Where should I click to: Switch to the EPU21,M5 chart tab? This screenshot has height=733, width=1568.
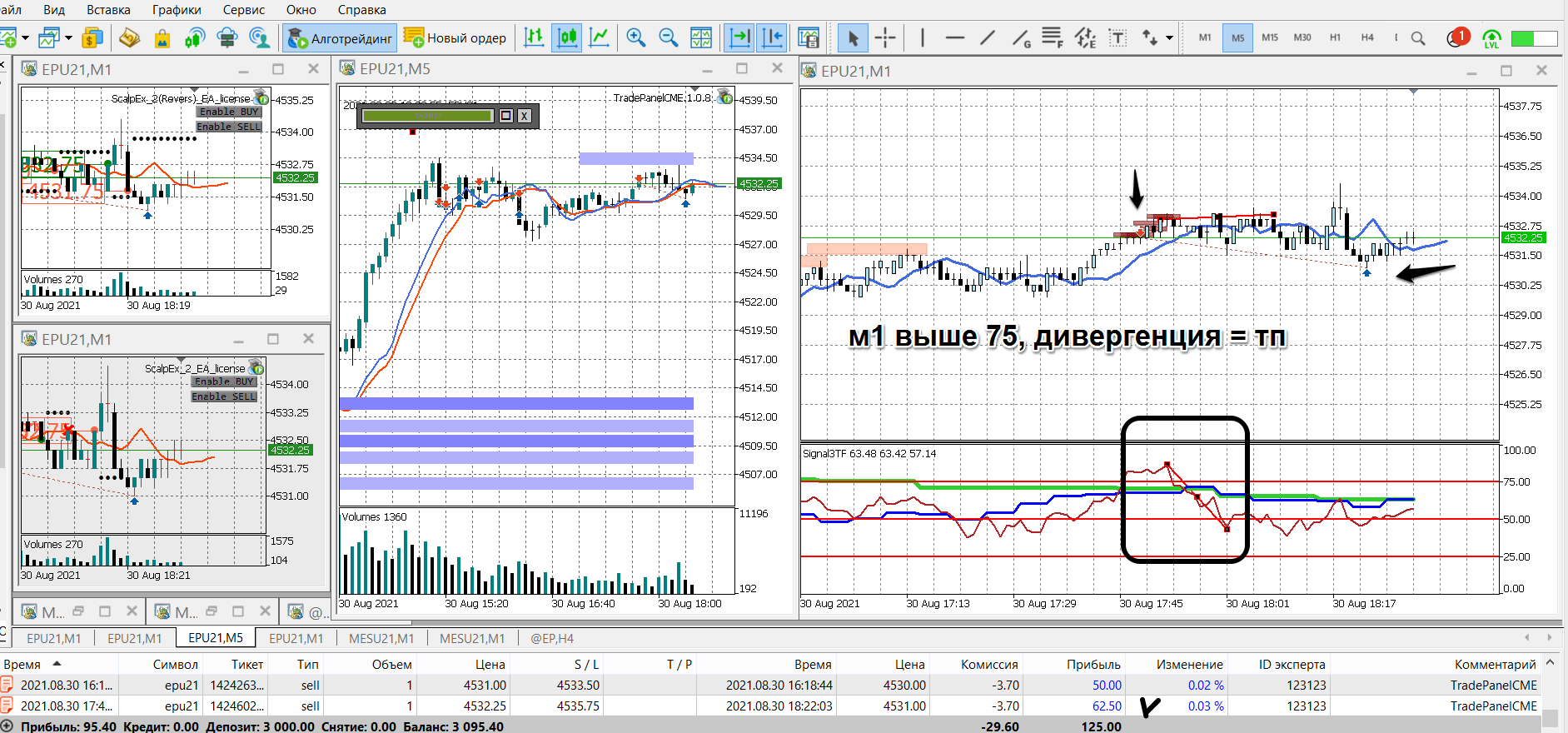click(216, 638)
